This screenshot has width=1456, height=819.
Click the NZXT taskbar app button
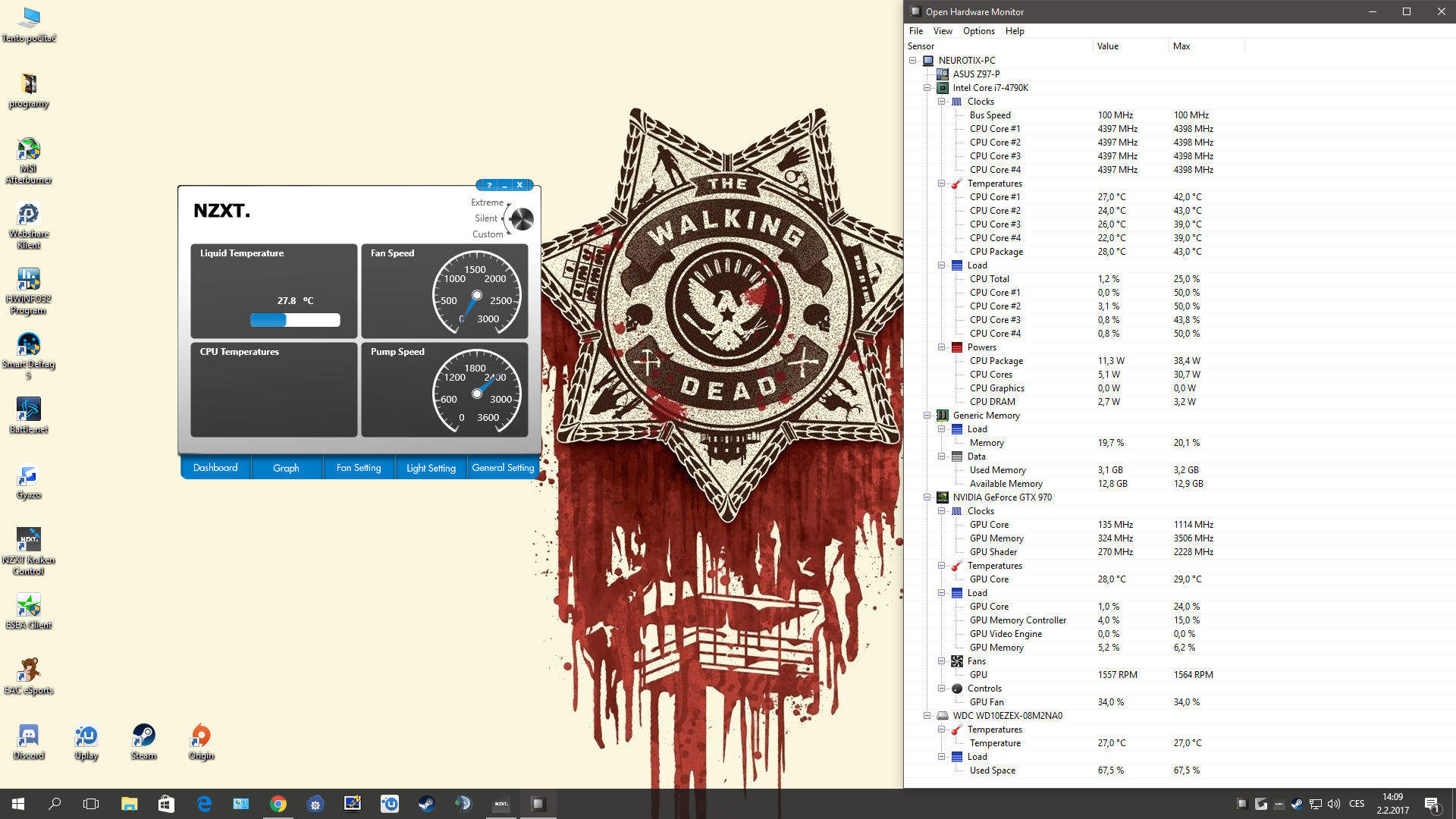click(501, 804)
